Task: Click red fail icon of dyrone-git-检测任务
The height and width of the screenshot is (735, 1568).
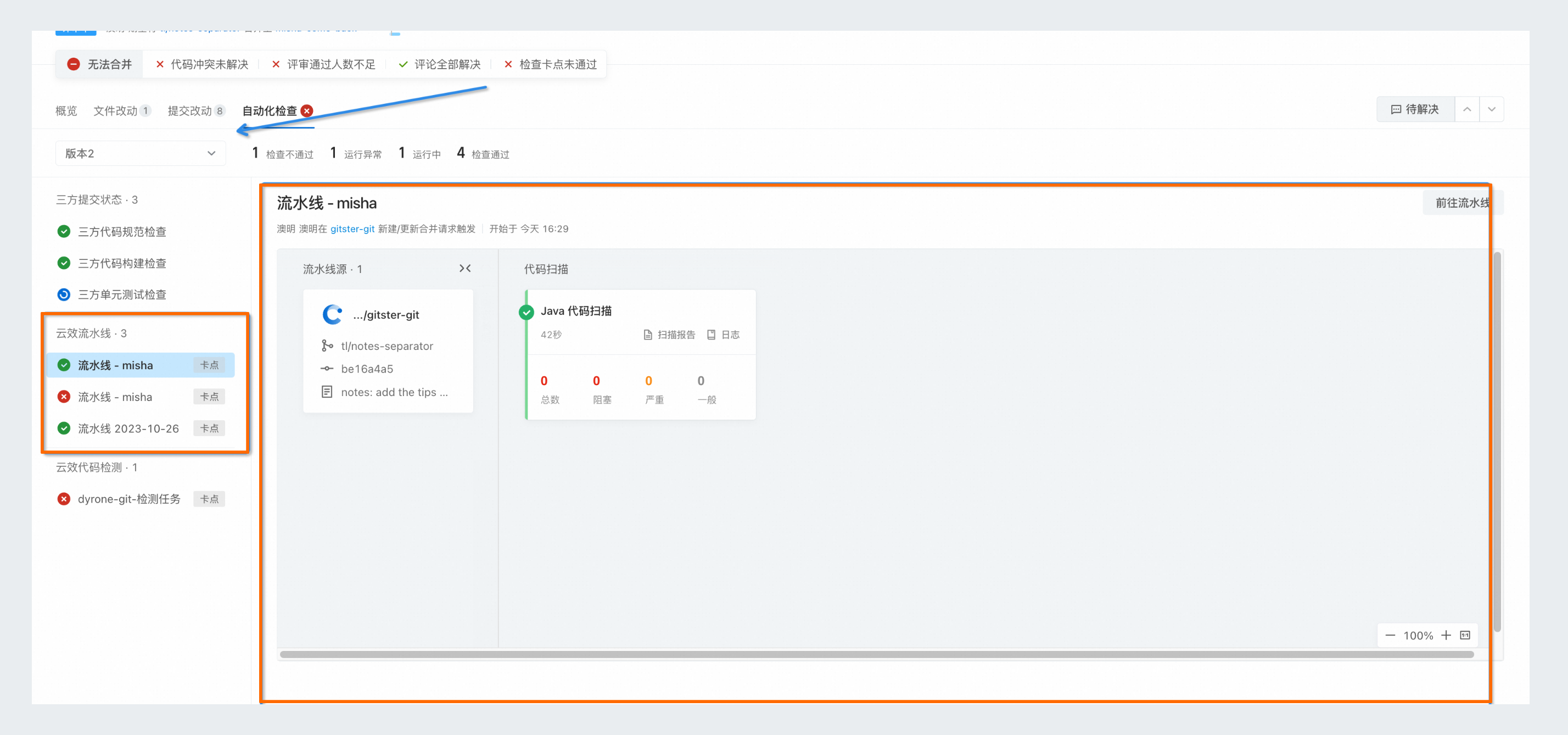Action: 64,499
